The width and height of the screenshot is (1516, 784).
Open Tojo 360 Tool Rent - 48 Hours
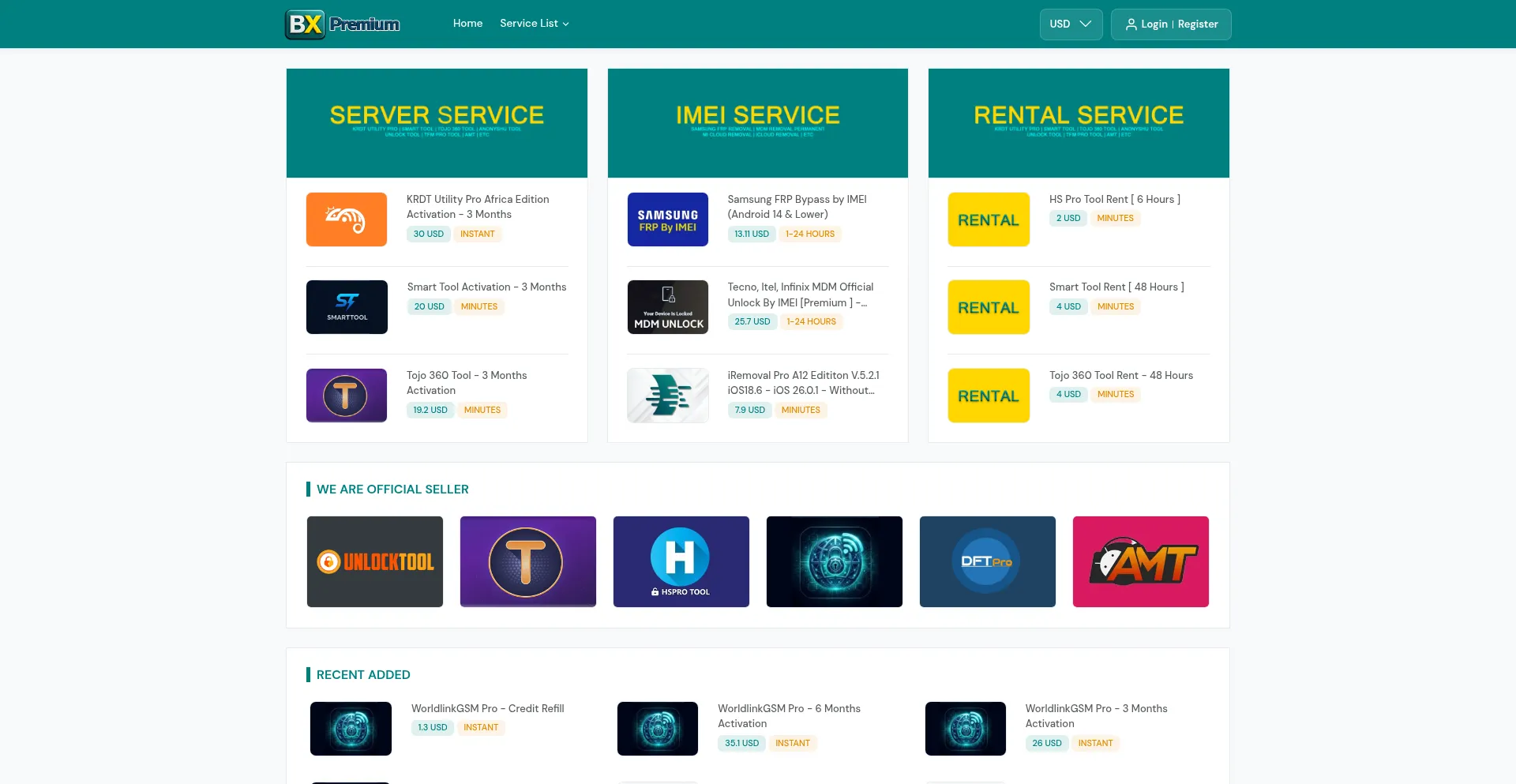1121,376
